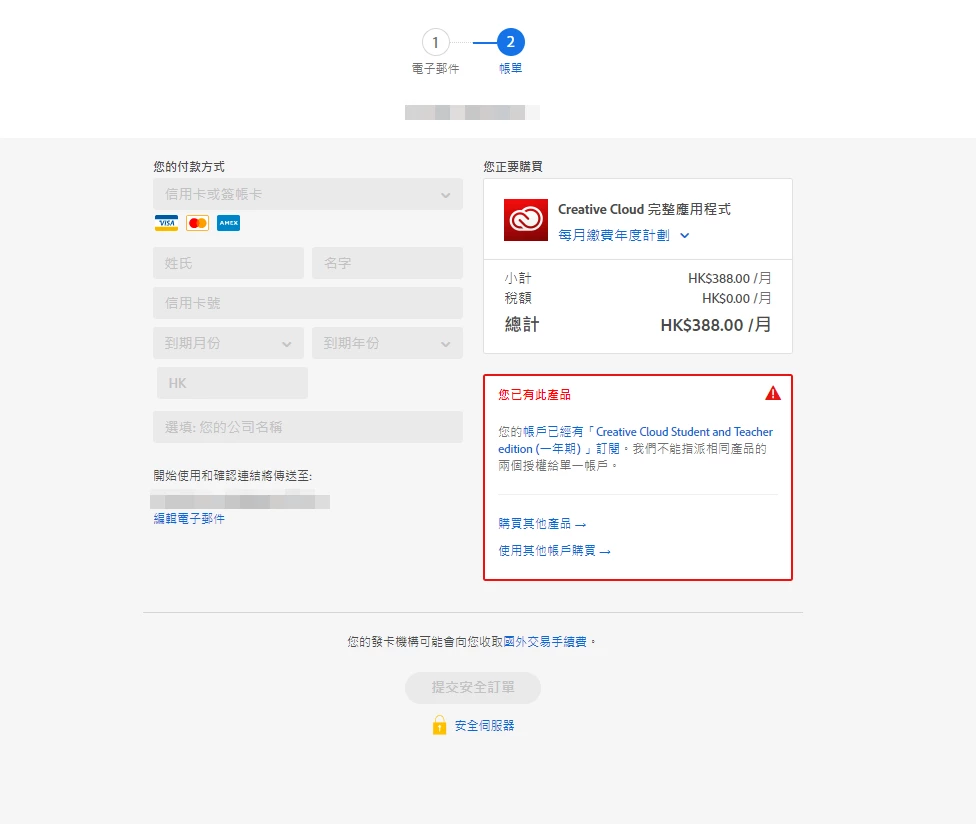Image resolution: width=976 pixels, height=824 pixels.
Task: Click the Visa card icon
Action: tap(166, 223)
